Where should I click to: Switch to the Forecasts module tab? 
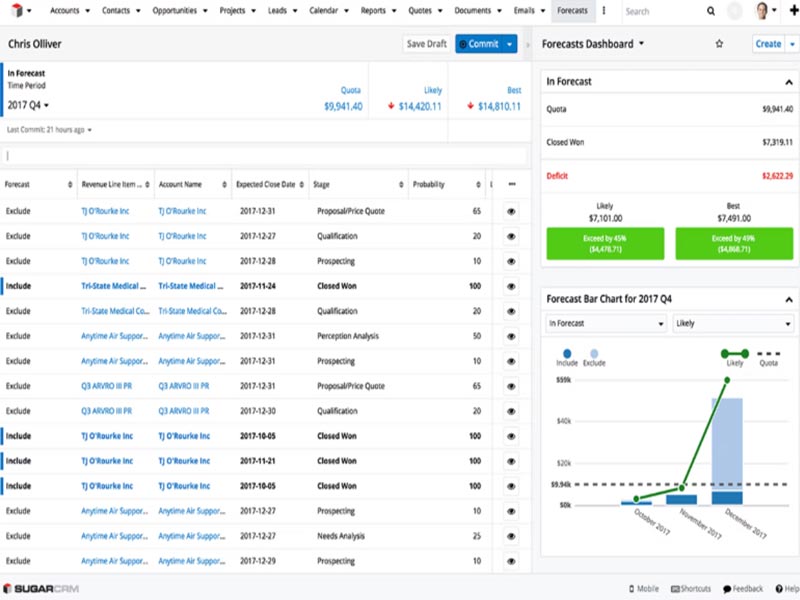[x=571, y=11]
